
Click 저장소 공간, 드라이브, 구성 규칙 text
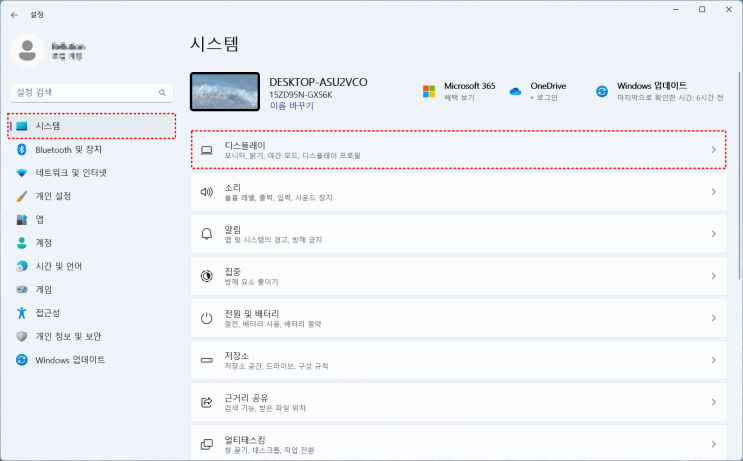[x=276, y=366]
